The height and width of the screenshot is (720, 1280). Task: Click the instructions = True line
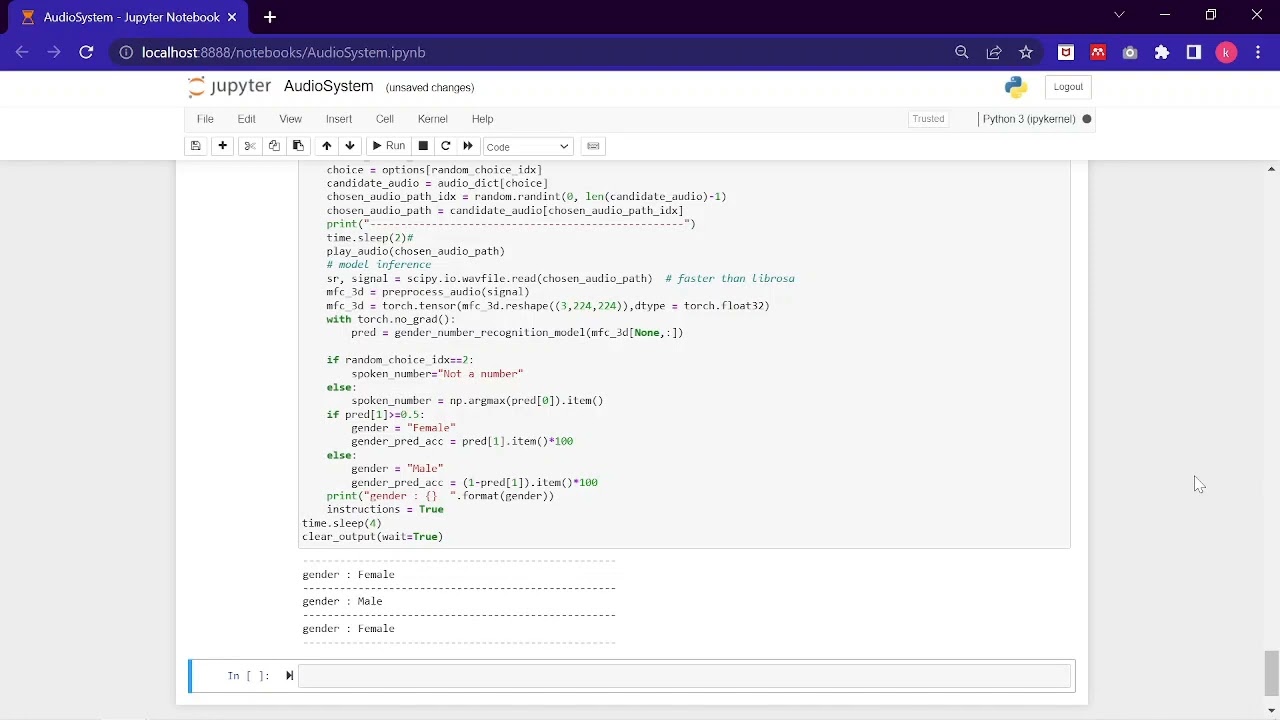click(385, 510)
